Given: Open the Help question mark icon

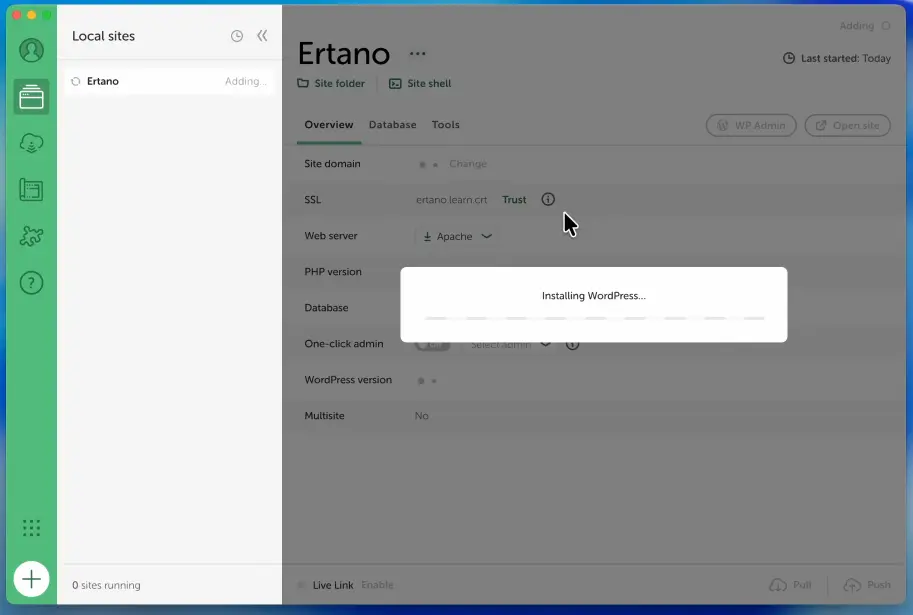Looking at the screenshot, I should pos(31,284).
